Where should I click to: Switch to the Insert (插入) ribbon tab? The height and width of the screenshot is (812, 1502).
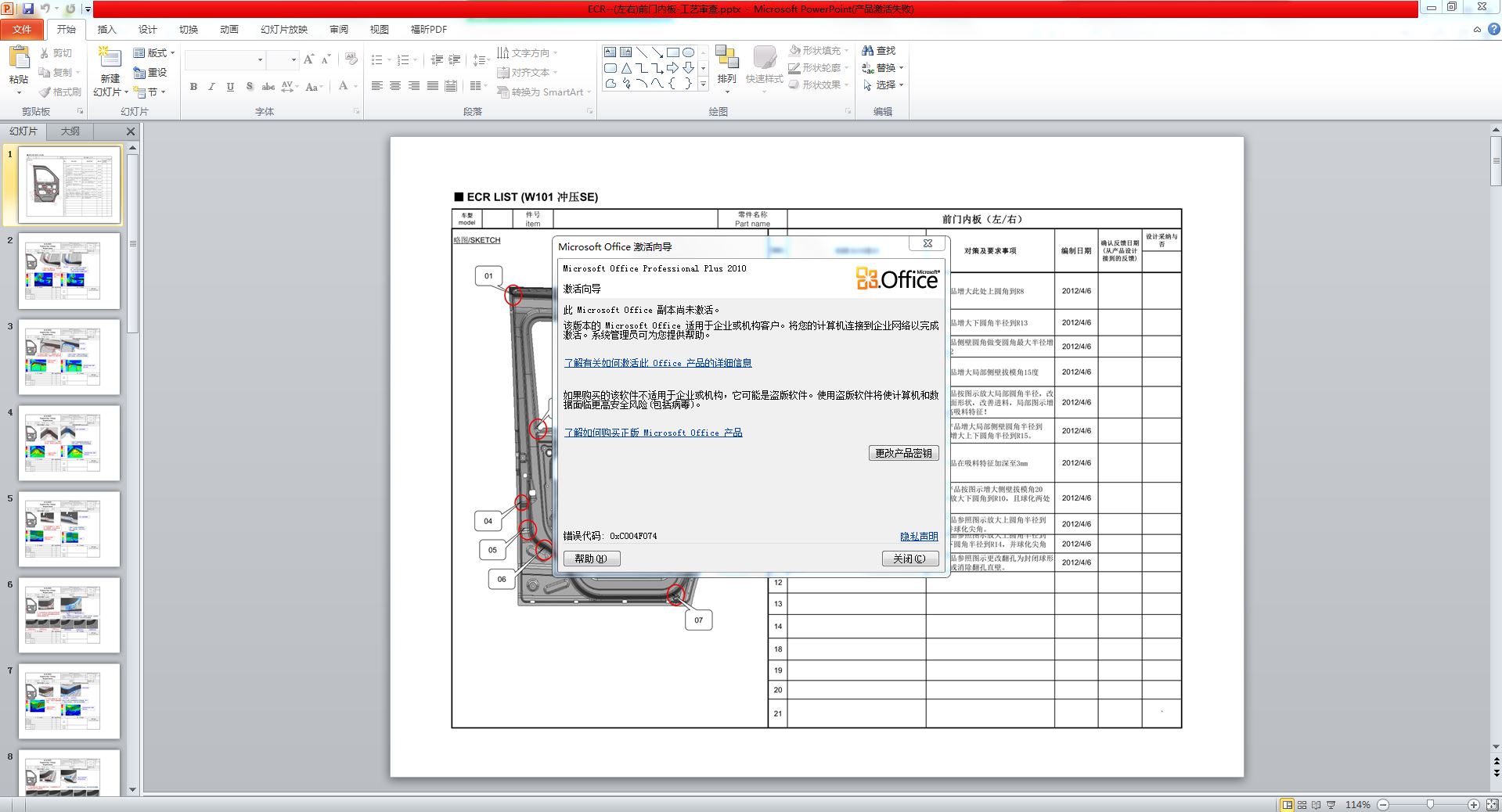pyautogui.click(x=106, y=30)
